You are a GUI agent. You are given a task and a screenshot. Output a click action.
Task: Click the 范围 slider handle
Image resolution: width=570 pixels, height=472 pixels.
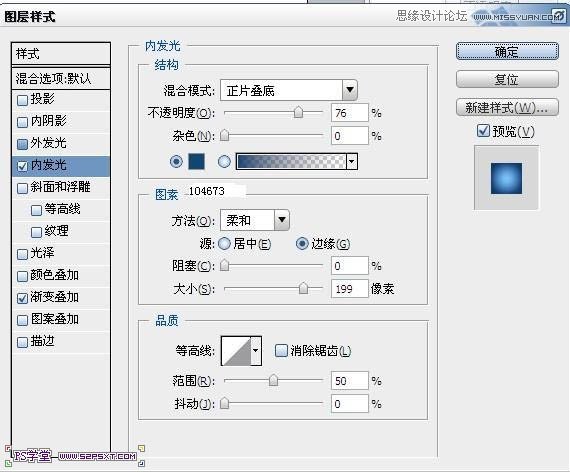click(273, 380)
